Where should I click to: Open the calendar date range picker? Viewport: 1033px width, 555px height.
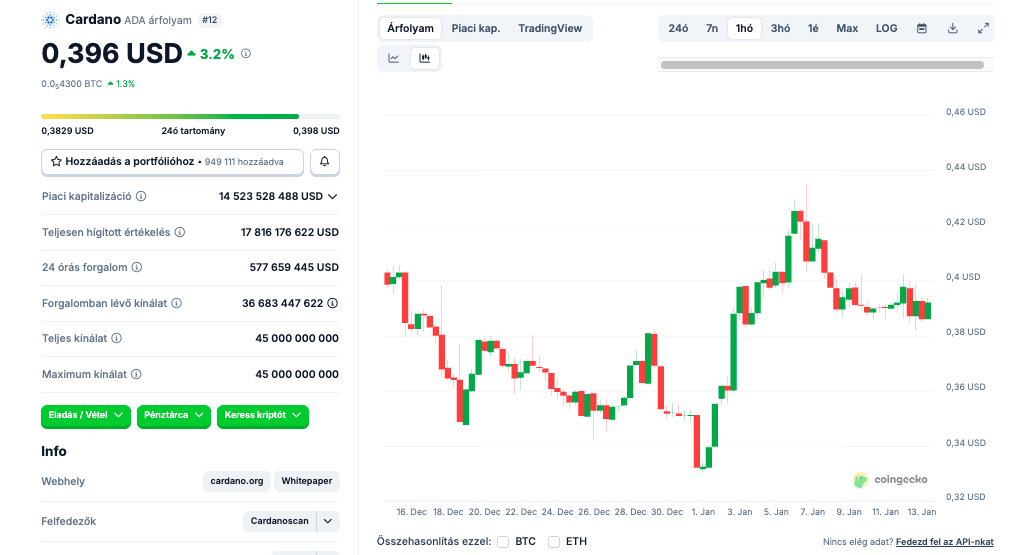tap(922, 28)
